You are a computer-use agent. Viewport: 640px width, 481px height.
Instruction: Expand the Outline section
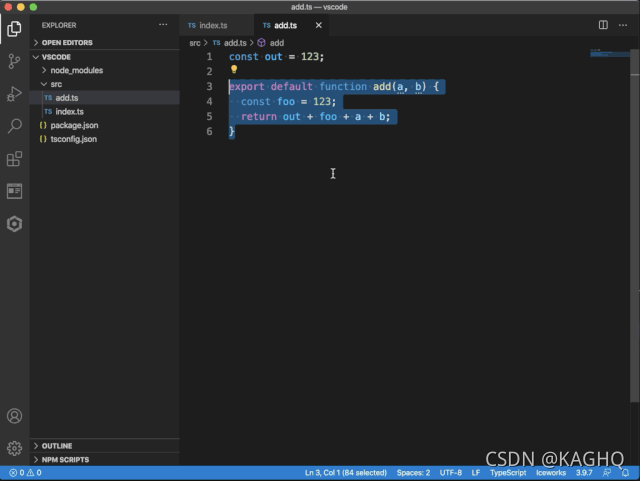104,446
